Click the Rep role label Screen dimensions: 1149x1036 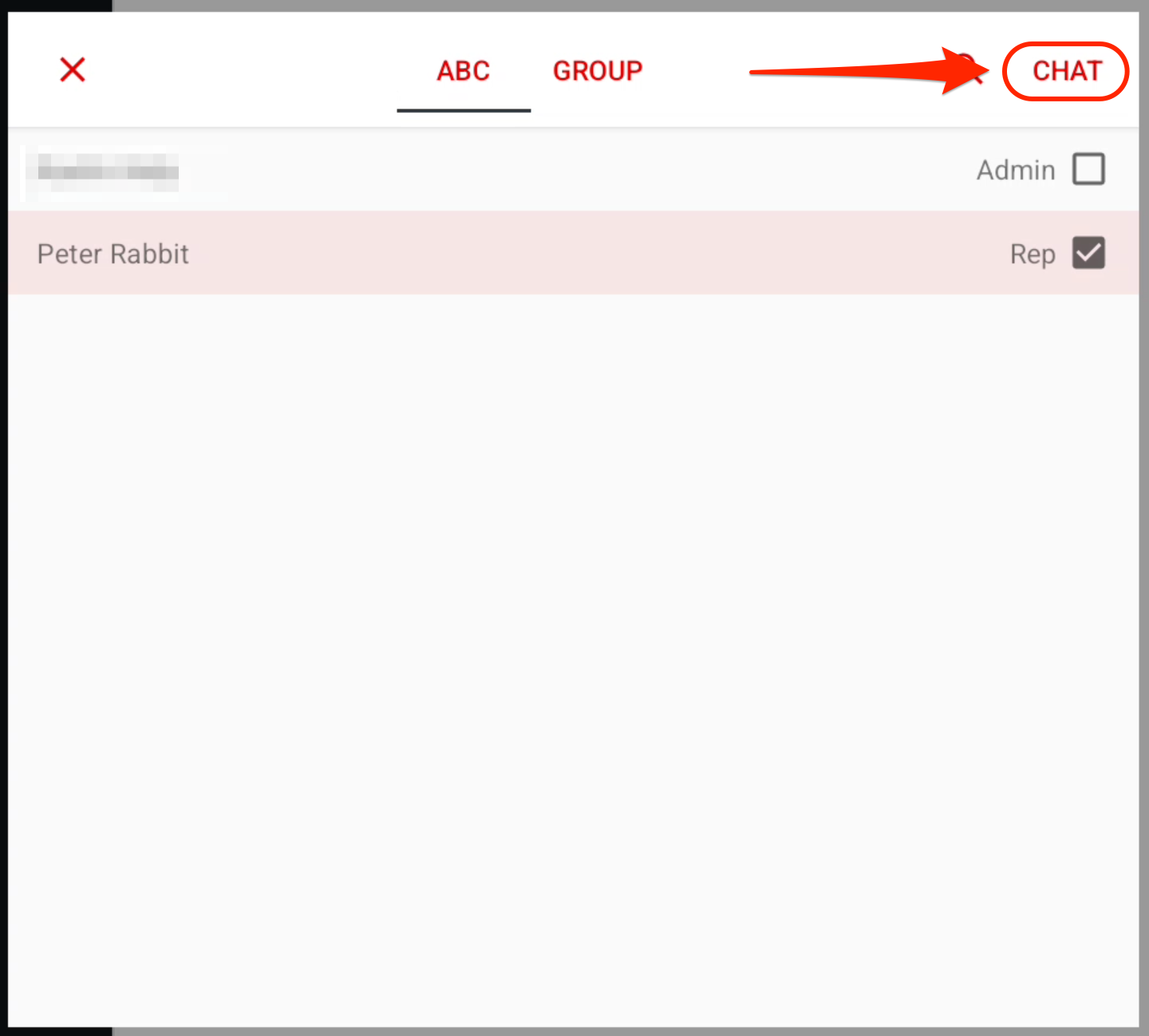pos(1033,254)
